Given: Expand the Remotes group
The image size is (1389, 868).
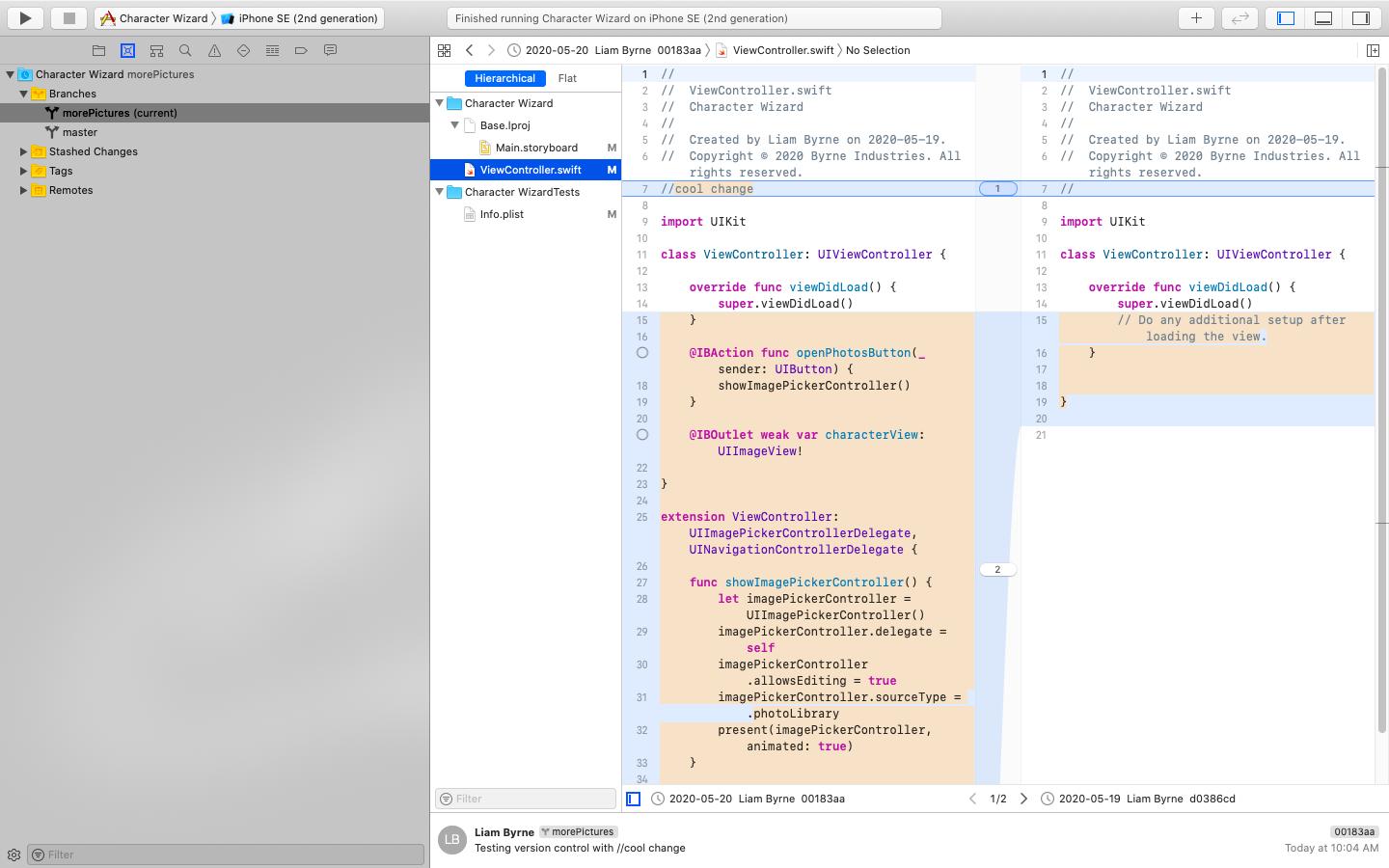Looking at the screenshot, I should click(23, 190).
